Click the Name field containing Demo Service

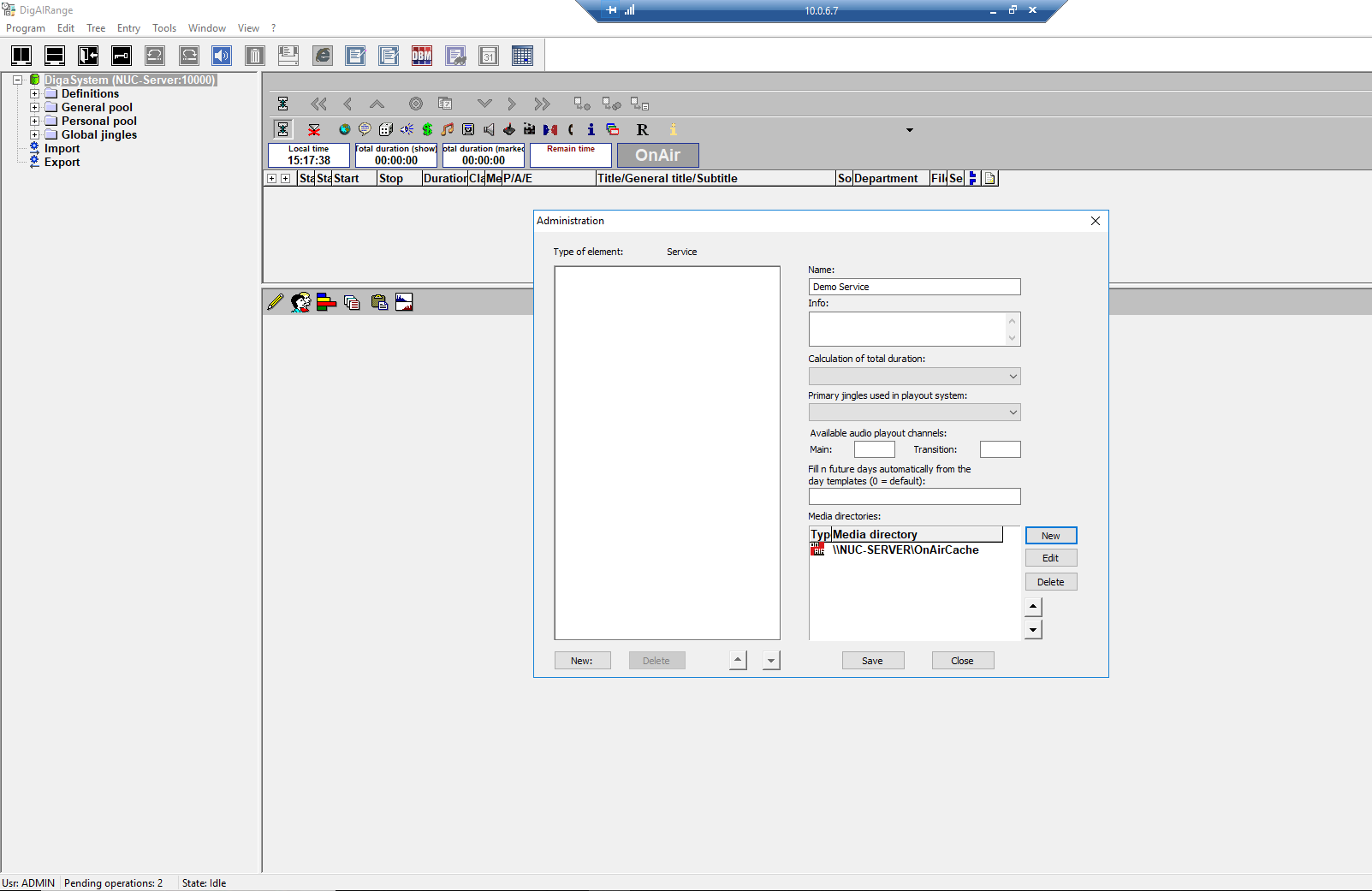pyautogui.click(x=914, y=287)
